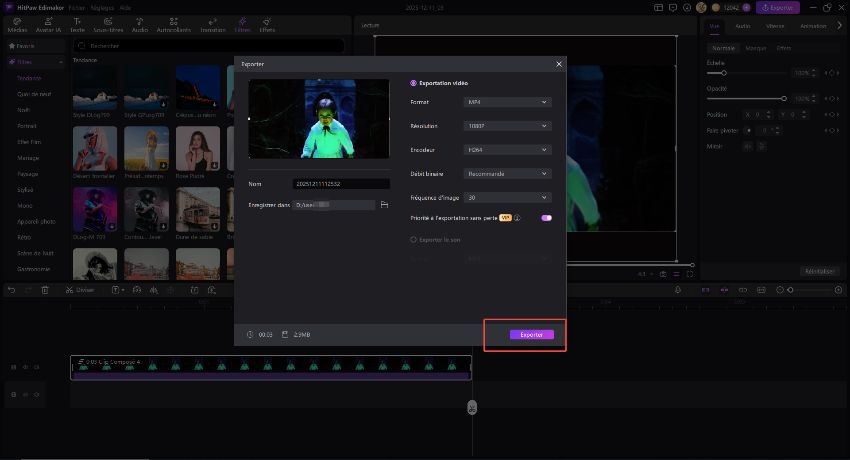This screenshot has height=460, width=850.
Task: Open the Fichier menu
Action: 76,8
